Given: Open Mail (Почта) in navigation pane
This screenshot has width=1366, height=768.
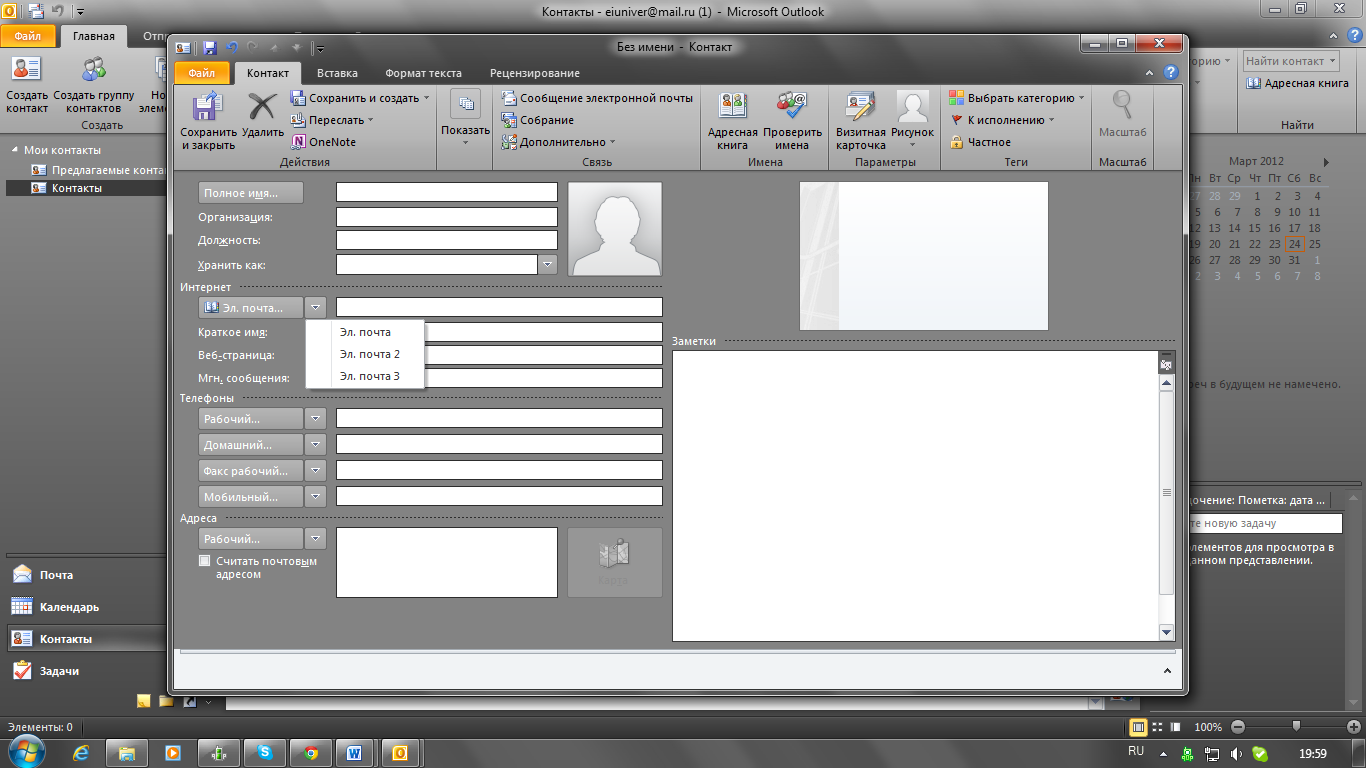Looking at the screenshot, I should (56, 575).
